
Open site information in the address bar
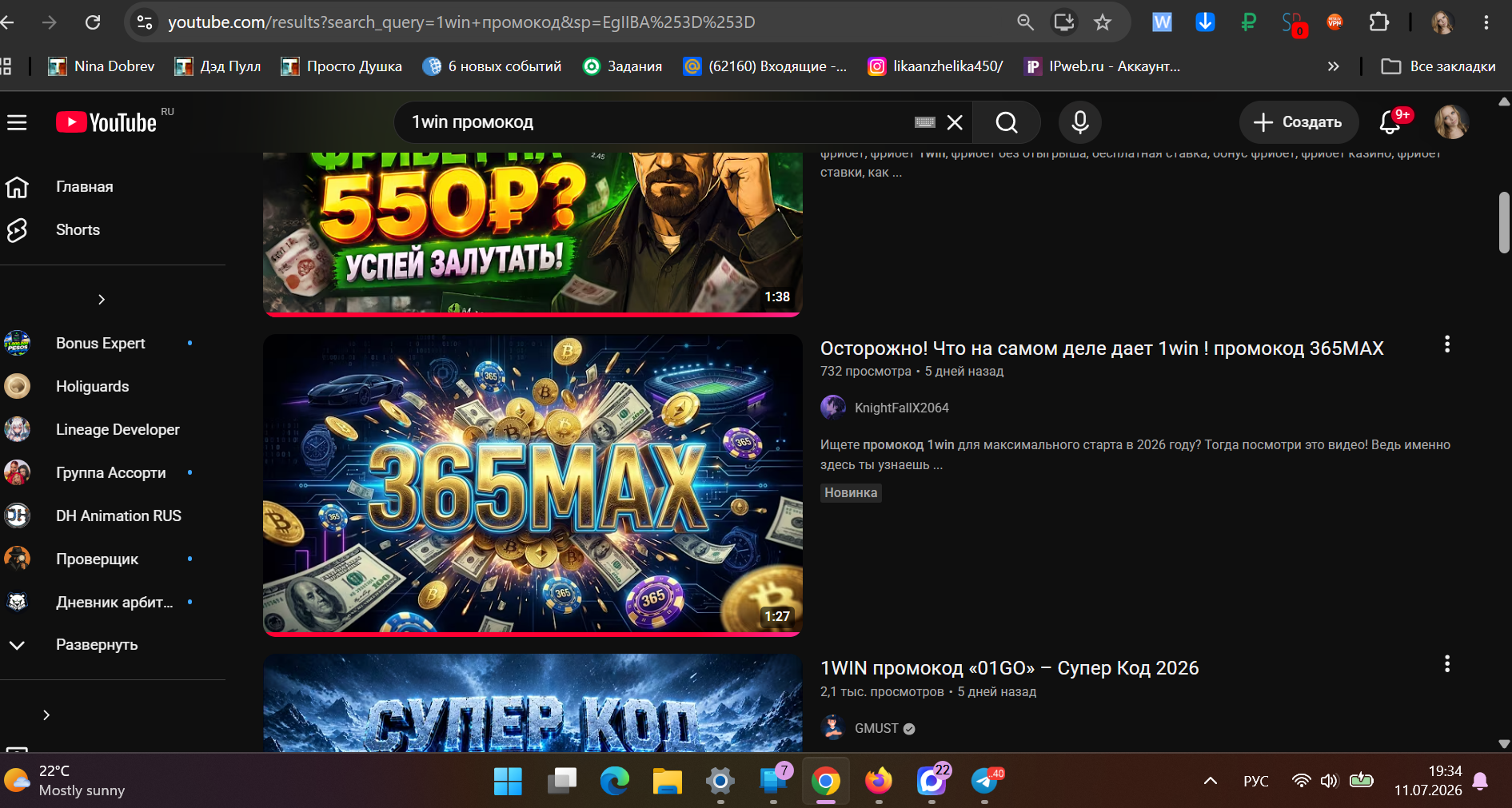click(x=145, y=22)
